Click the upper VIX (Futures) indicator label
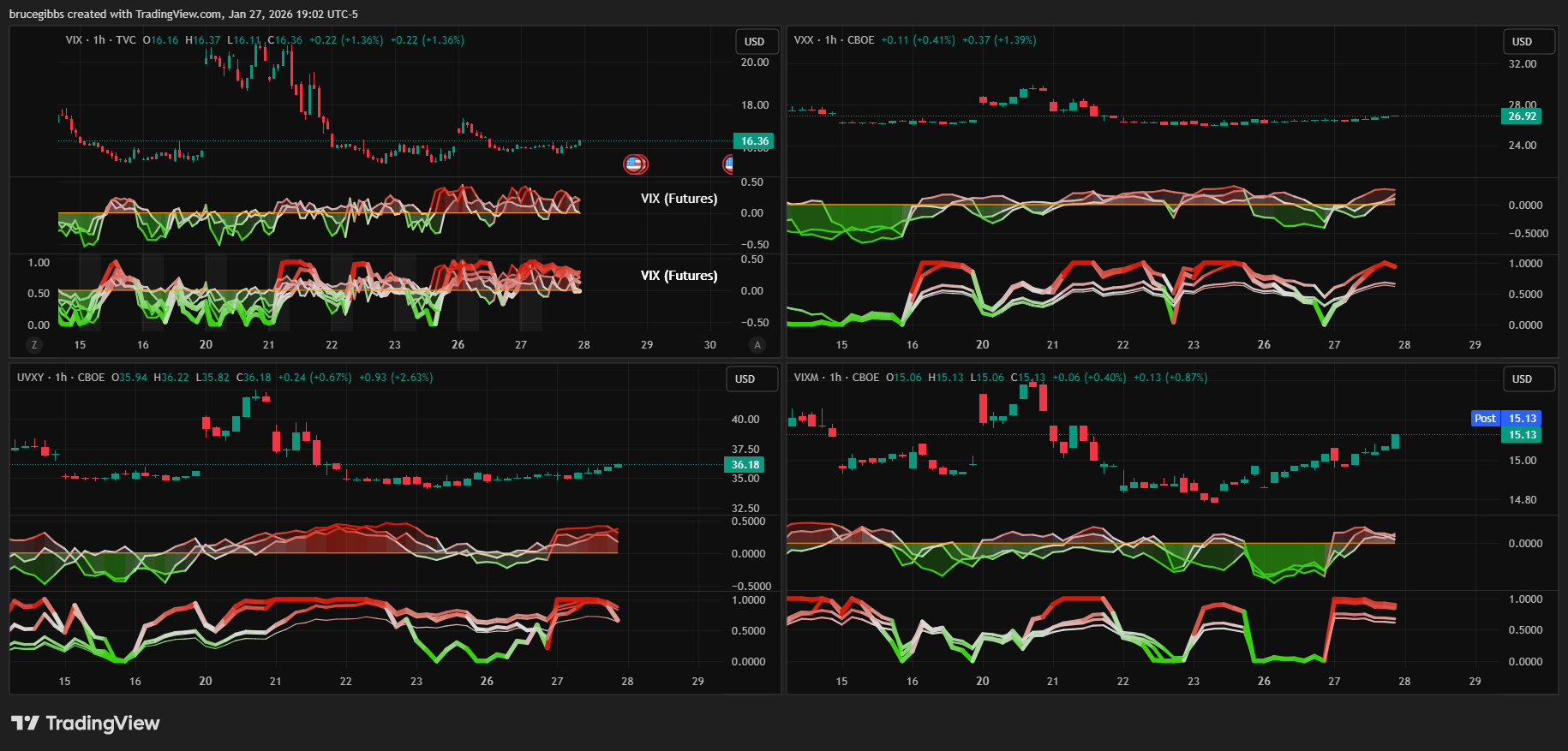The image size is (1568, 751). click(x=679, y=199)
